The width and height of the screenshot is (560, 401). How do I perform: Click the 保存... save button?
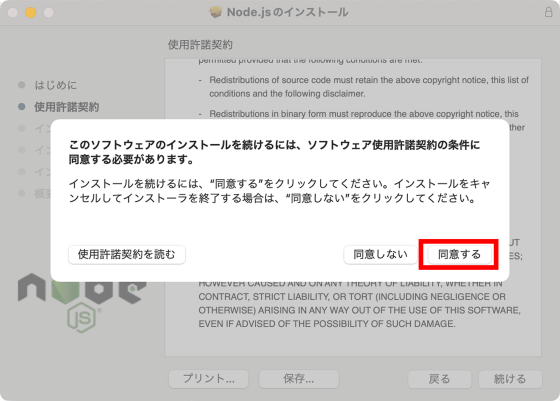click(x=299, y=379)
